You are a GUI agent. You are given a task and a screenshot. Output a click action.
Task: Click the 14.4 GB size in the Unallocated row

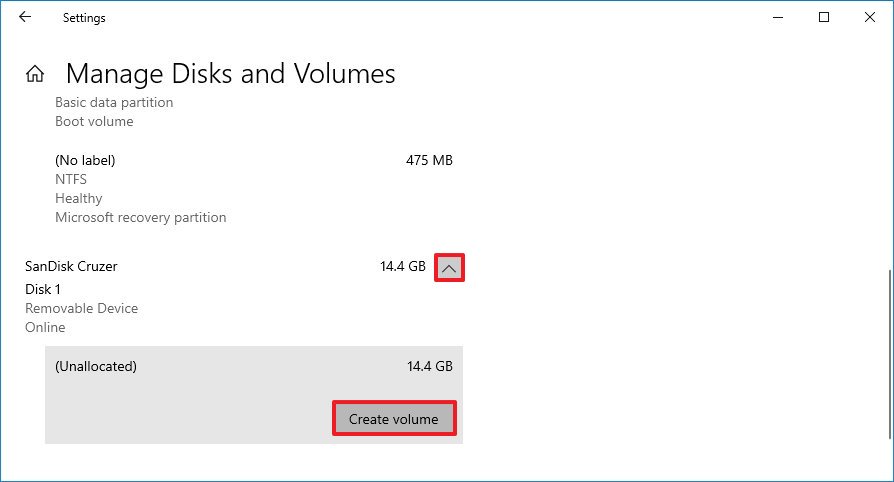click(x=429, y=367)
